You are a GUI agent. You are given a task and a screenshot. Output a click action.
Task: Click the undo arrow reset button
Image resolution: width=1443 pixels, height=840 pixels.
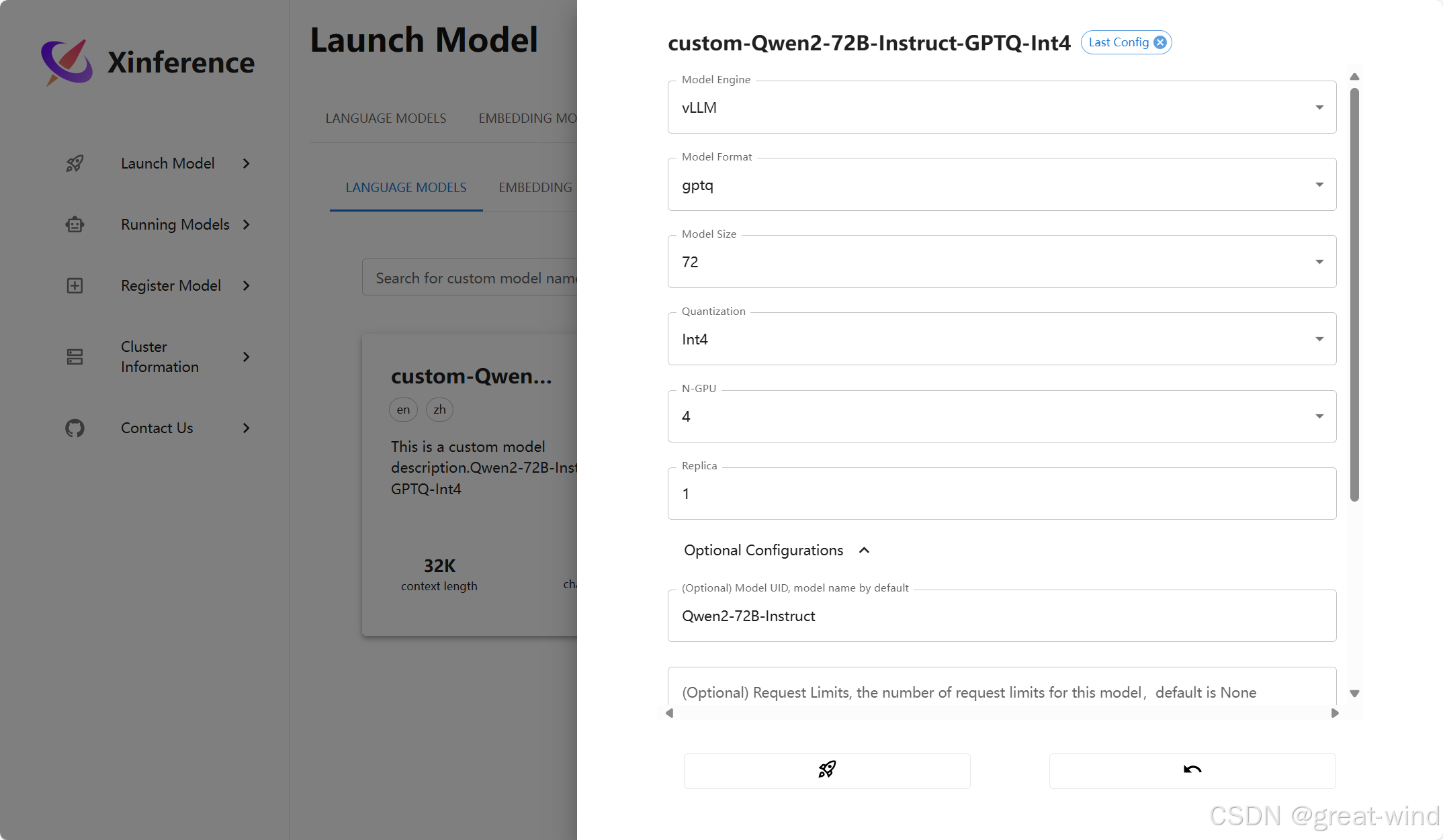point(1192,769)
